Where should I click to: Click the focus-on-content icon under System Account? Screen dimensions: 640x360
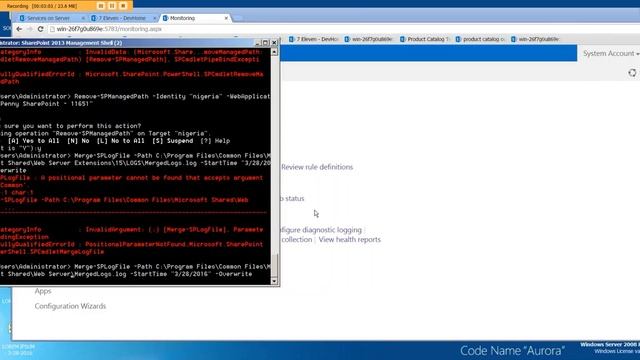(632, 73)
